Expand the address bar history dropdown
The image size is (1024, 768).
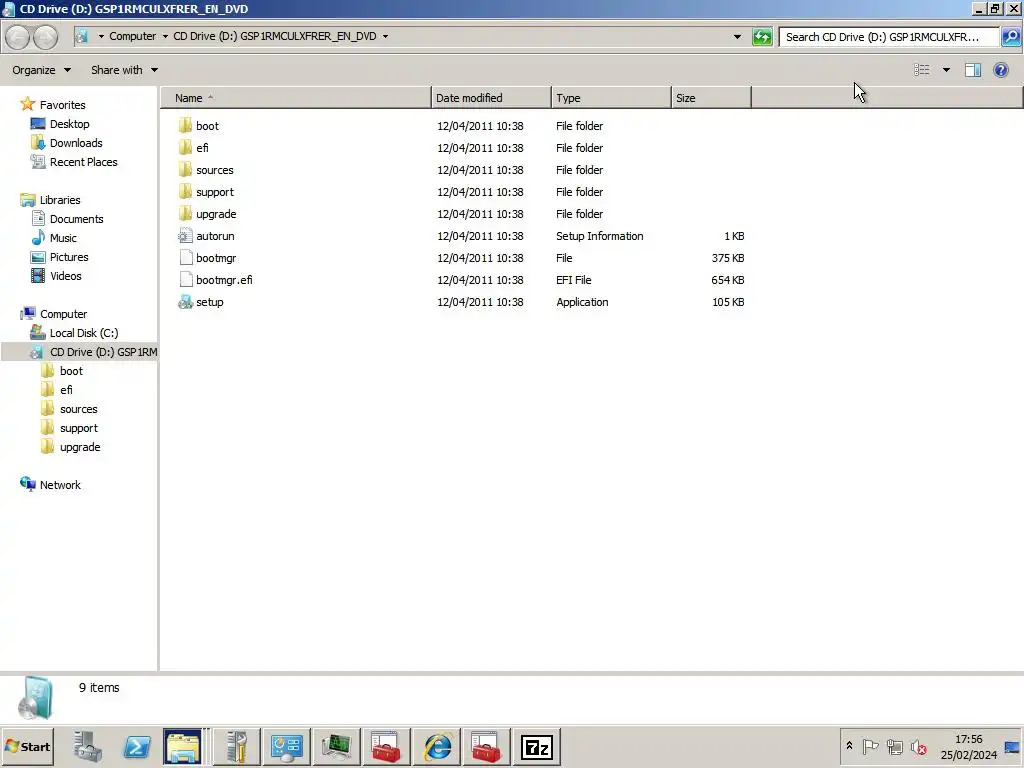(737, 37)
